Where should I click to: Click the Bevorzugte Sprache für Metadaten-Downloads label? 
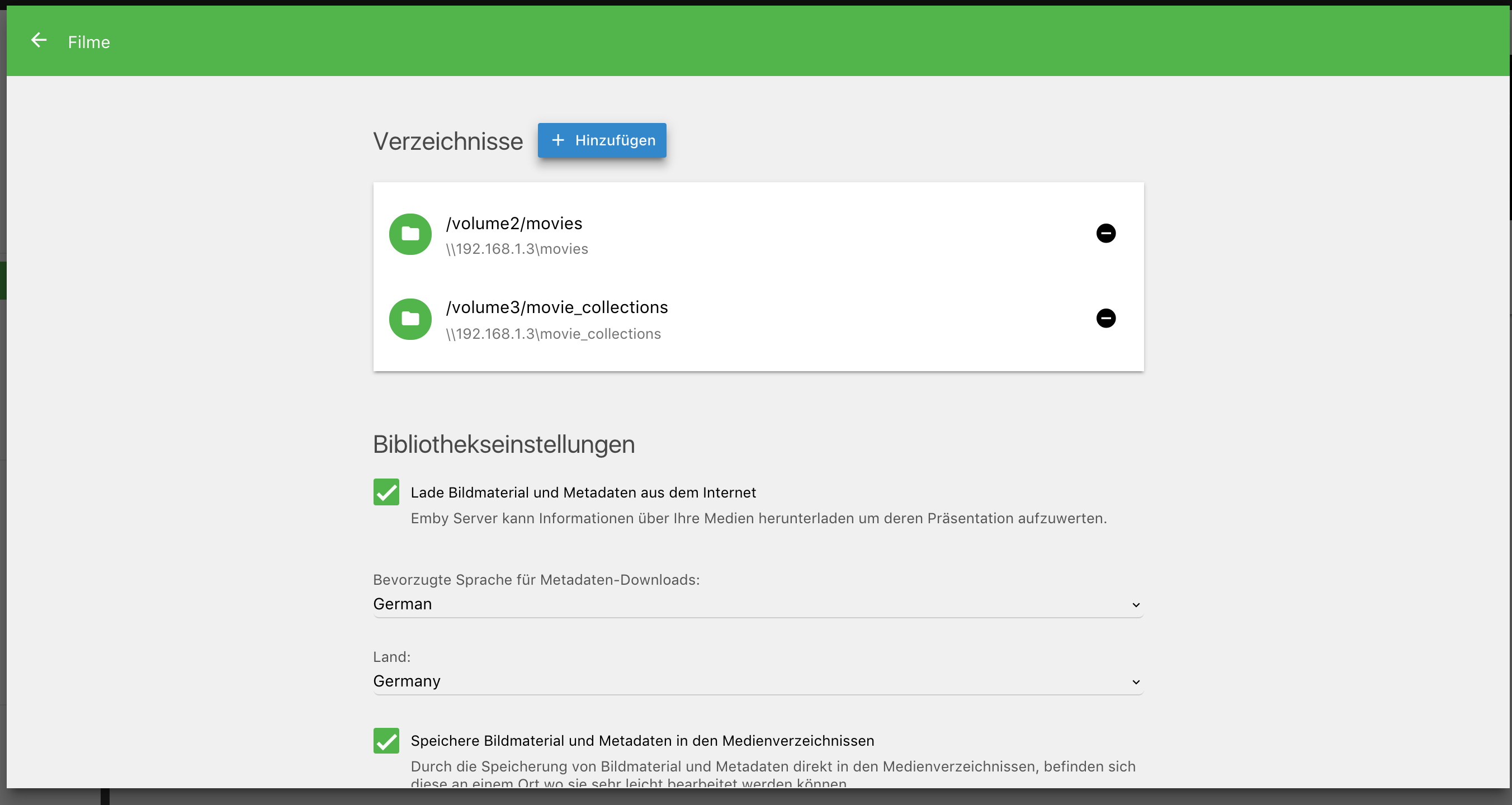pyautogui.click(x=536, y=580)
